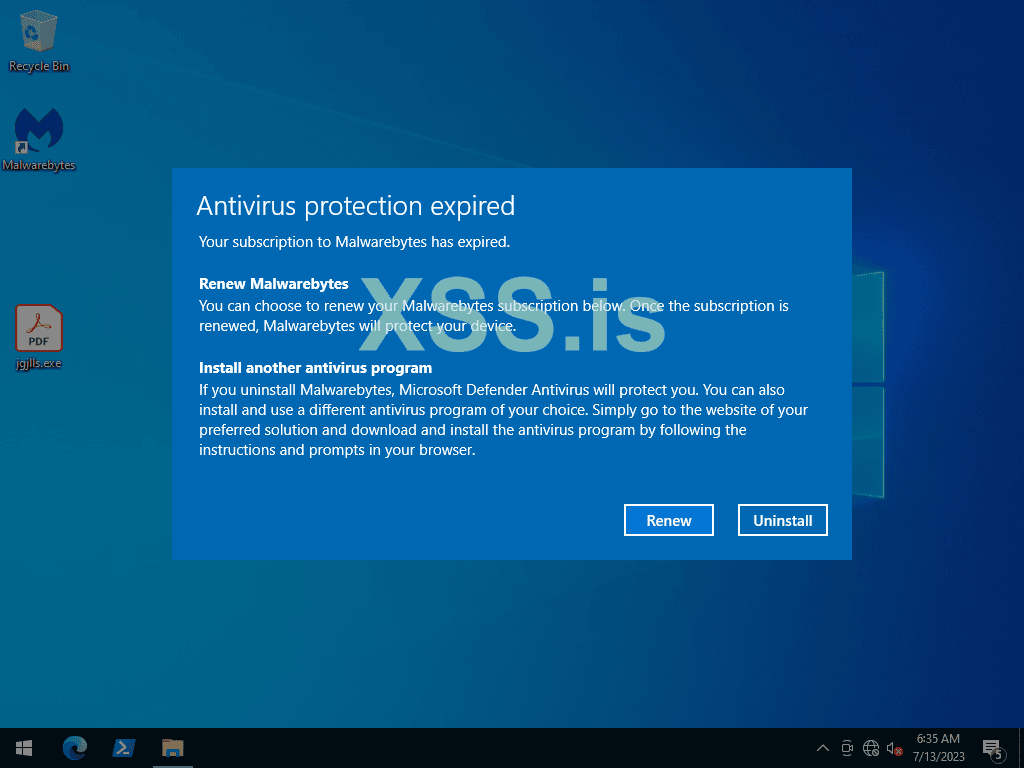The width and height of the screenshot is (1024, 768).
Task: Click the 'Install another antivirus program' subheading
Action: tap(315, 368)
